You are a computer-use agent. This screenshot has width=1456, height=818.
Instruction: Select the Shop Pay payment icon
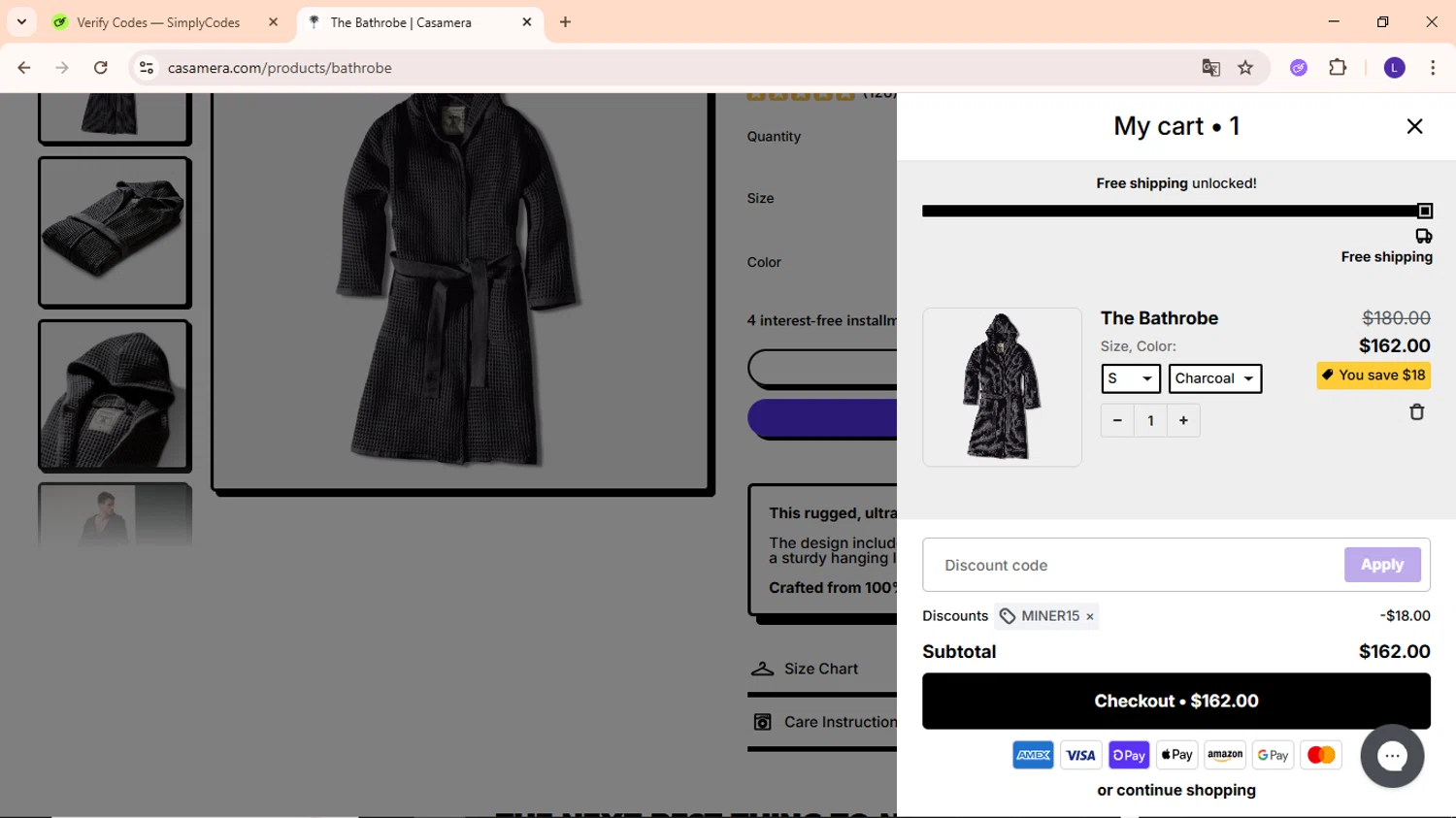tap(1129, 755)
